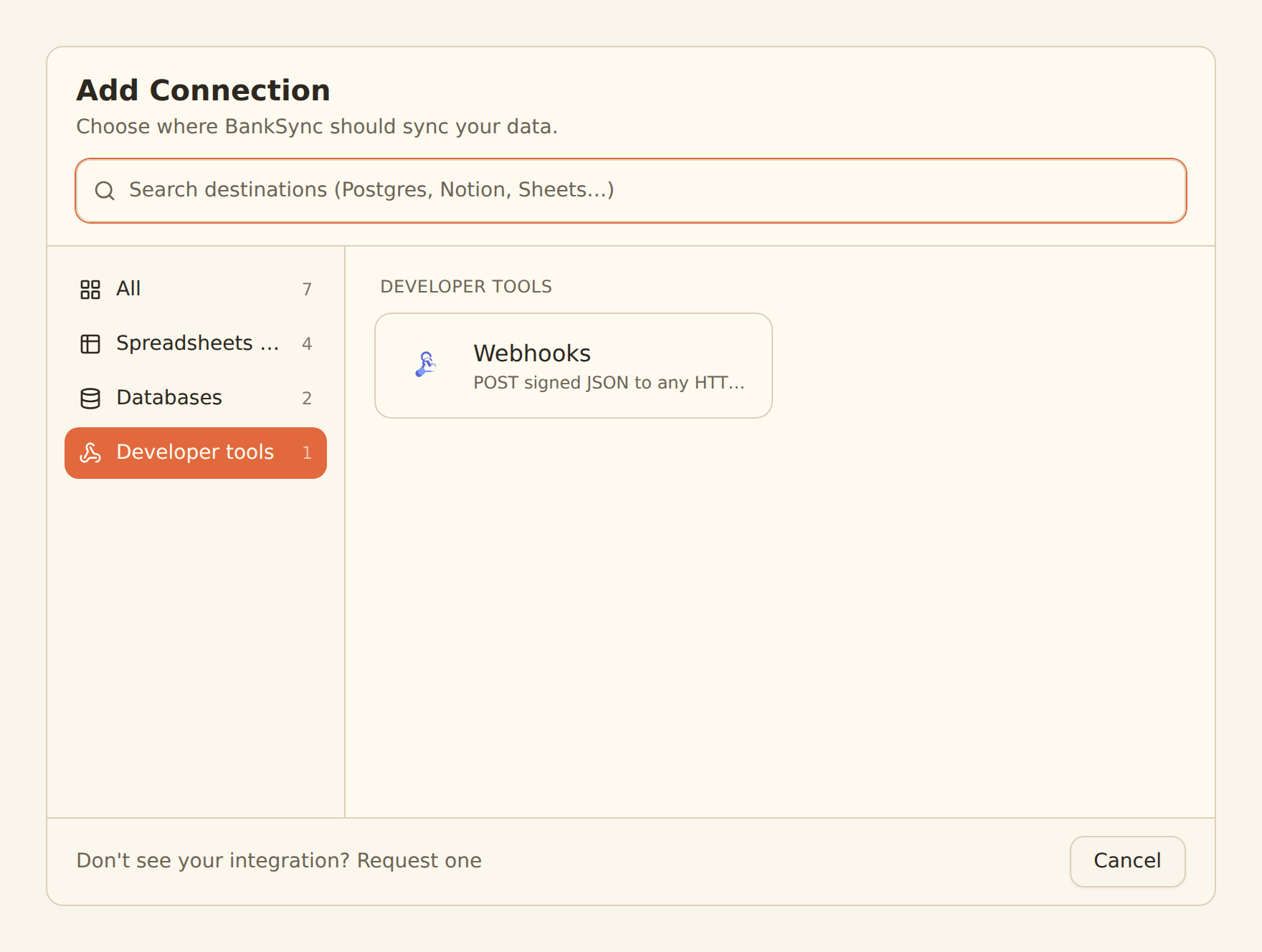Image resolution: width=1262 pixels, height=952 pixels.
Task: Focus the Search destinations field
Action: pyautogui.click(x=631, y=191)
